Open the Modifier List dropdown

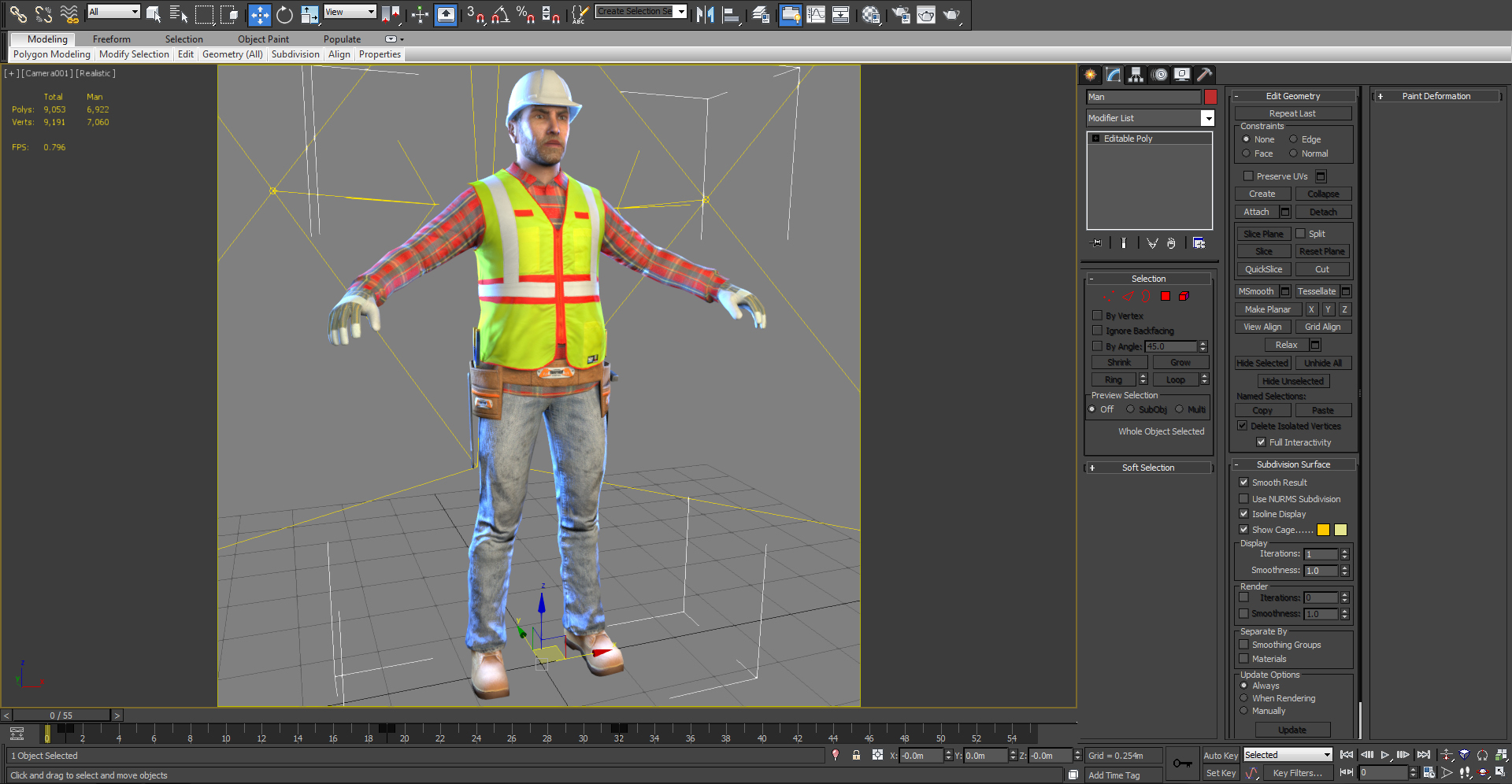click(x=1207, y=118)
